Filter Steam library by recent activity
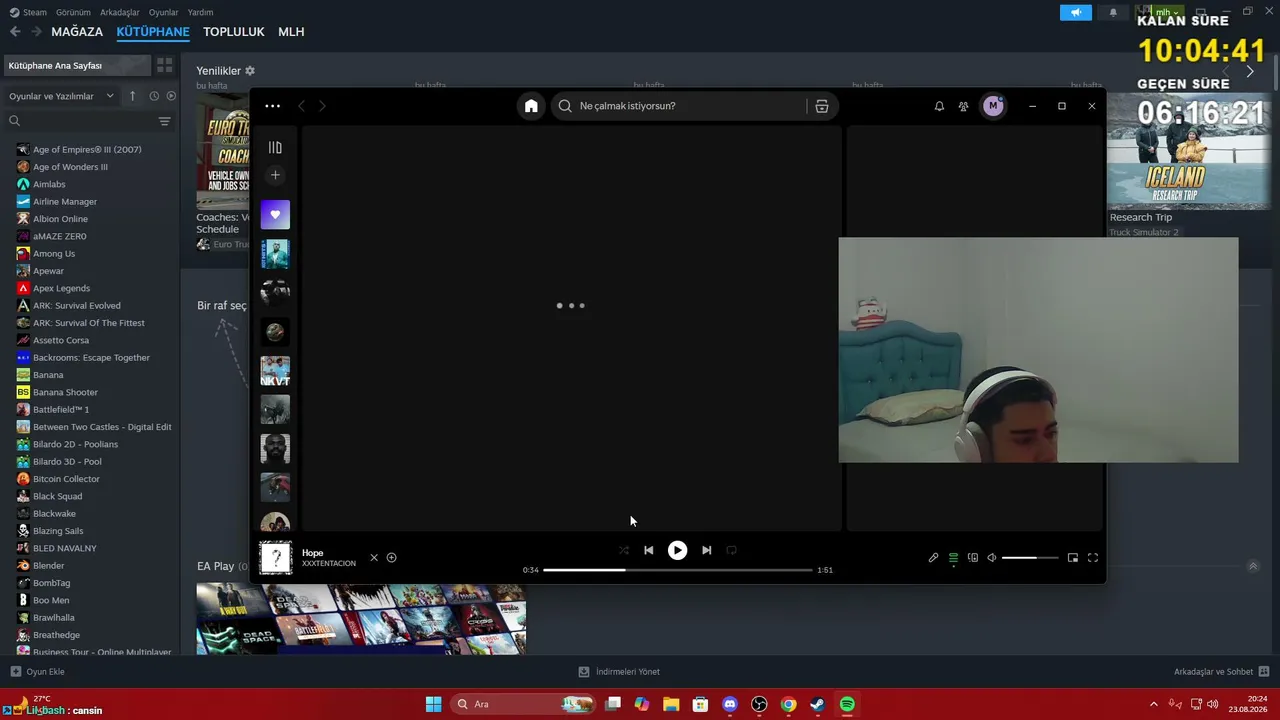Screen dimensions: 1280x720 [154, 96]
